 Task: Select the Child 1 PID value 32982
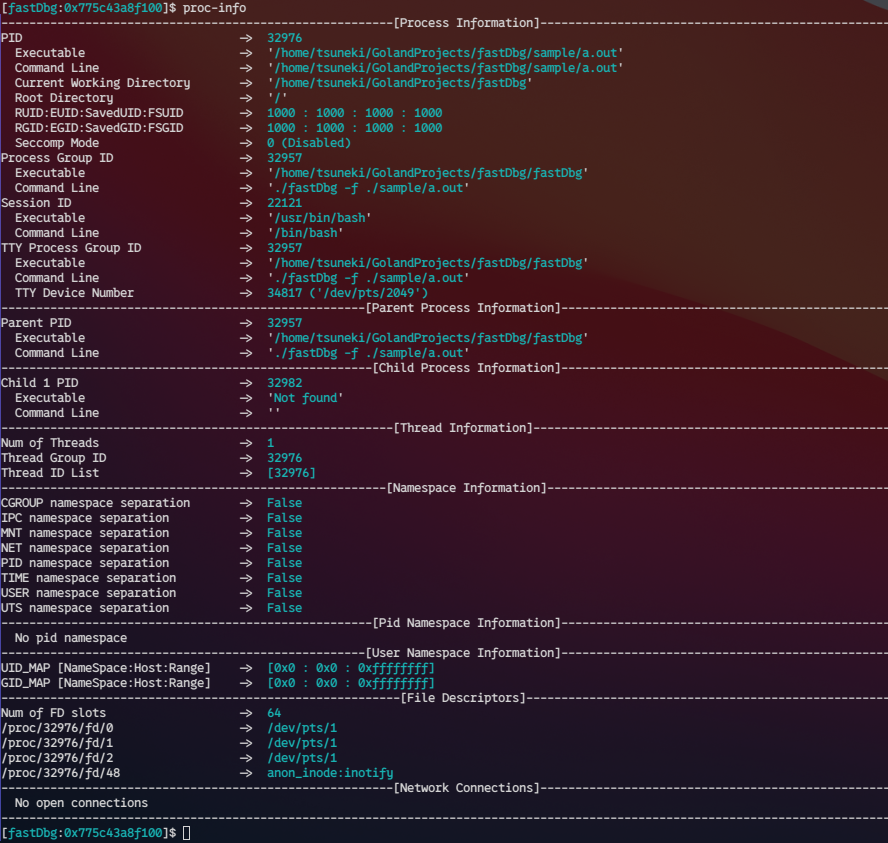(284, 383)
